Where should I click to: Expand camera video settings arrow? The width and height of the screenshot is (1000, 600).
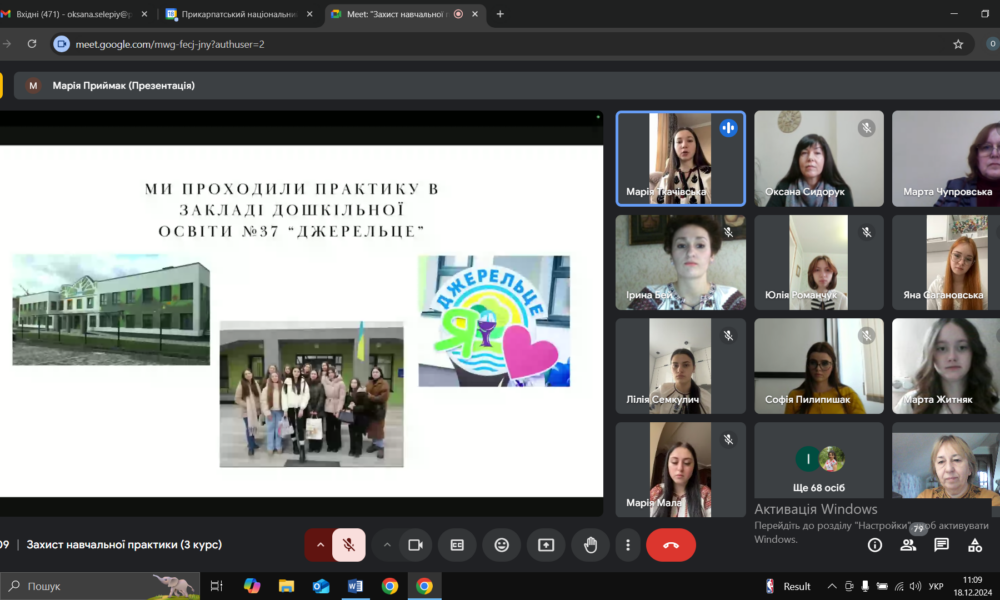386,545
